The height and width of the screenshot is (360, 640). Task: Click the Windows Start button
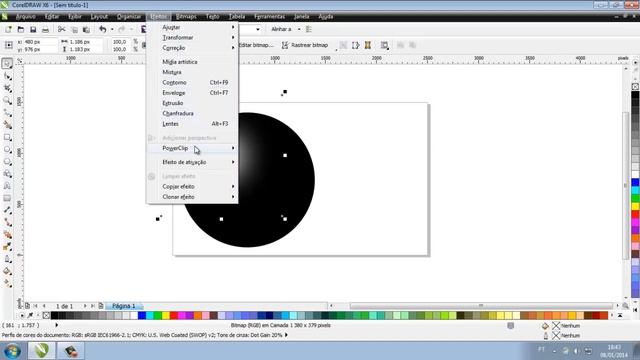point(12,351)
